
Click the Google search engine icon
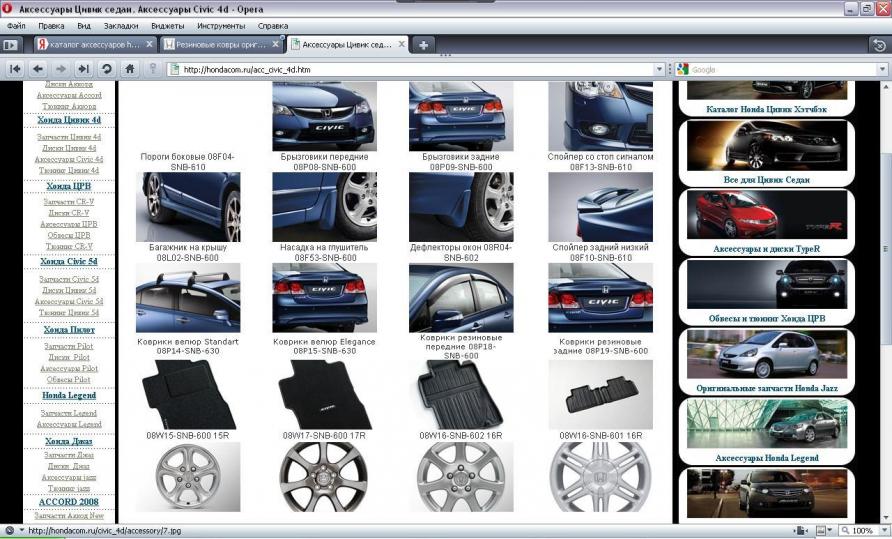click(x=683, y=69)
